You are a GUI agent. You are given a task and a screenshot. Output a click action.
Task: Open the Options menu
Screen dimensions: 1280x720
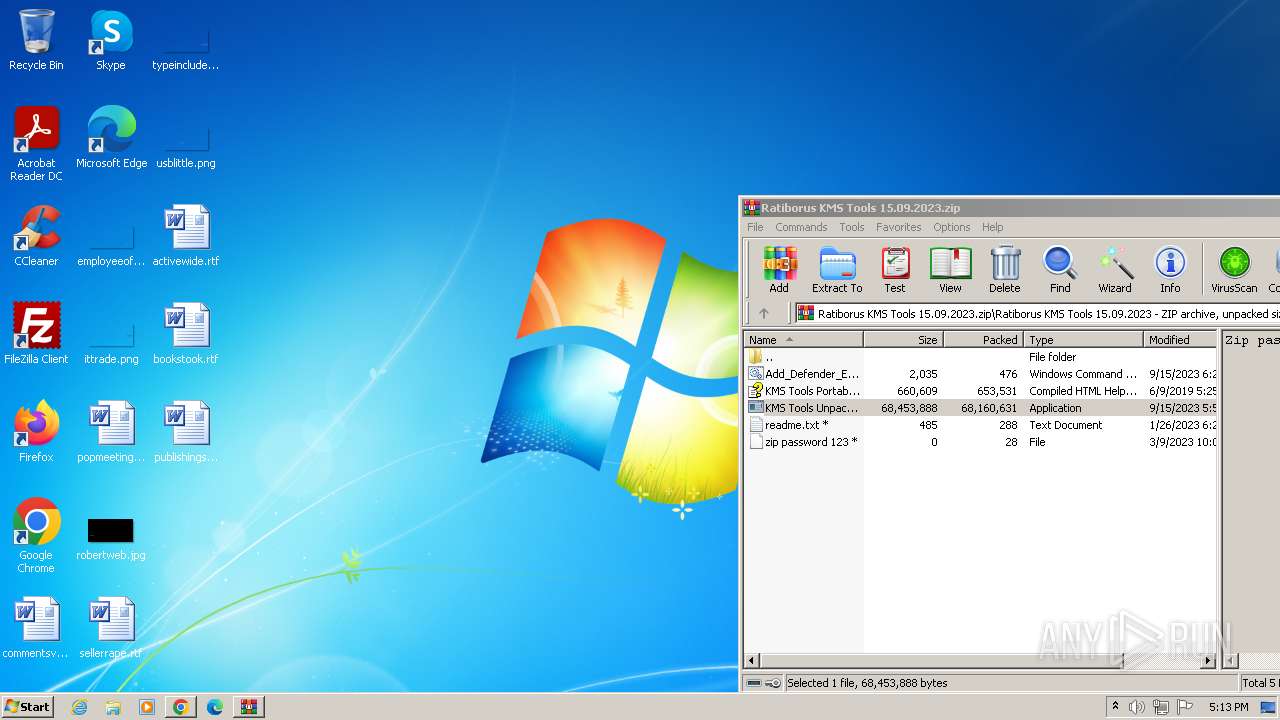pyautogui.click(x=952, y=227)
